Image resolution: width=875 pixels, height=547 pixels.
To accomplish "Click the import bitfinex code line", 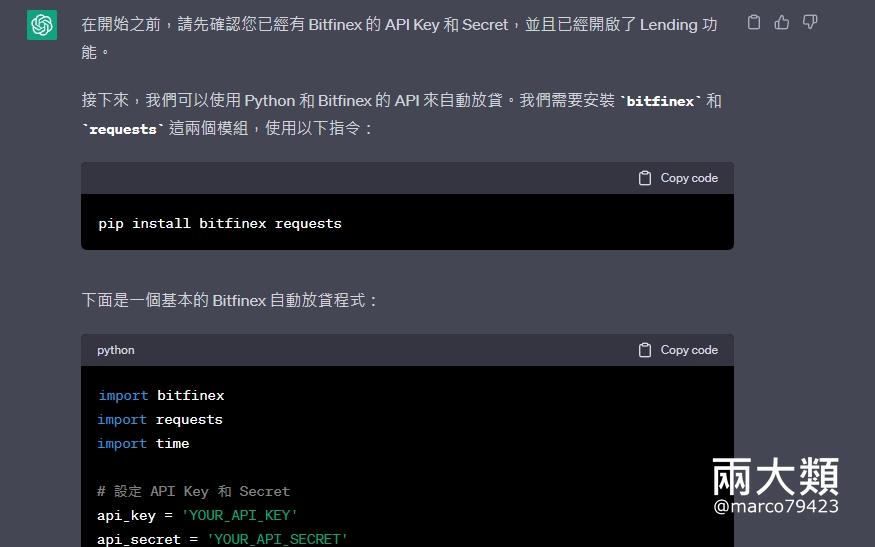I will [161, 395].
